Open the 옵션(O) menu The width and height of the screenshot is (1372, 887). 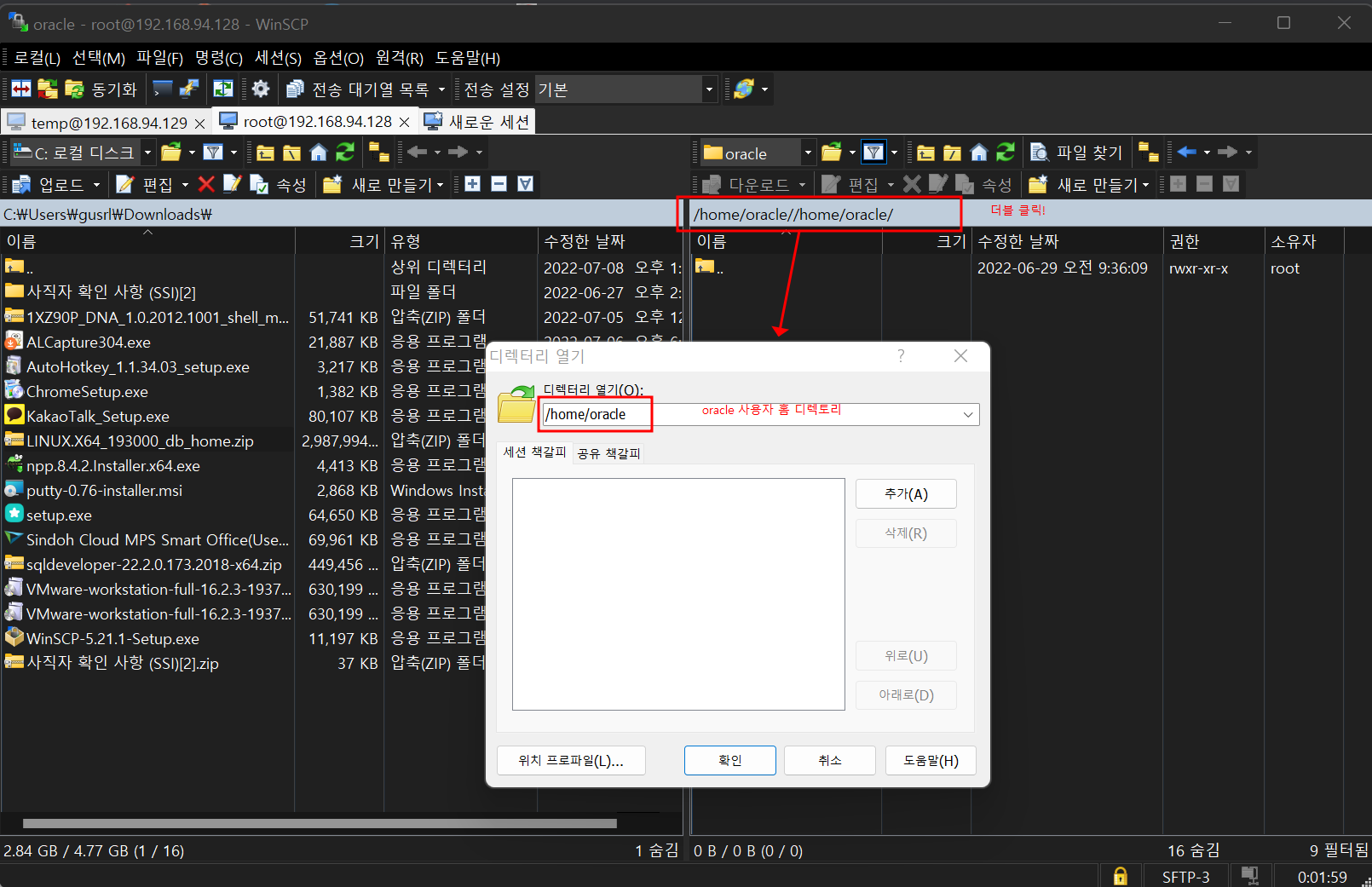(338, 58)
